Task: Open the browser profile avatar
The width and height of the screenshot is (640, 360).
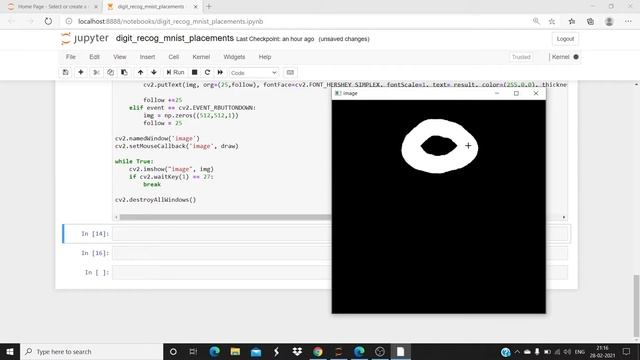Action: [609, 21]
